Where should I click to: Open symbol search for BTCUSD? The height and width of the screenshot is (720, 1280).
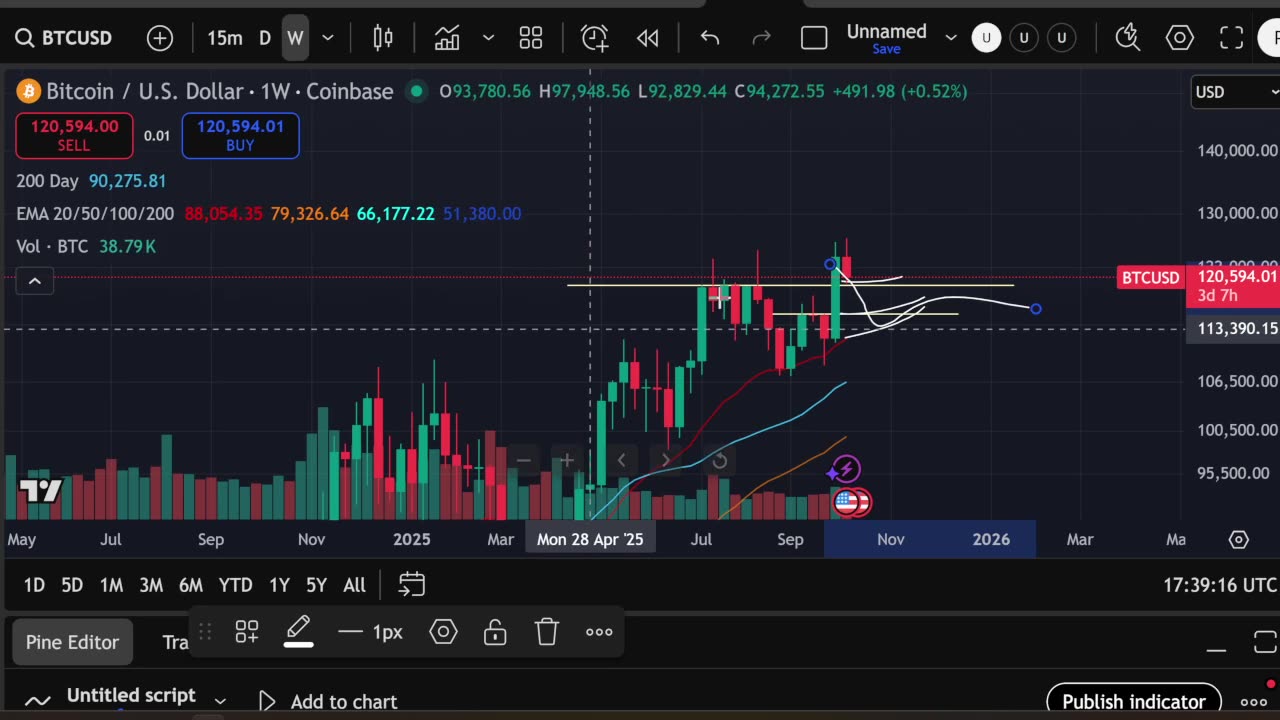point(64,38)
